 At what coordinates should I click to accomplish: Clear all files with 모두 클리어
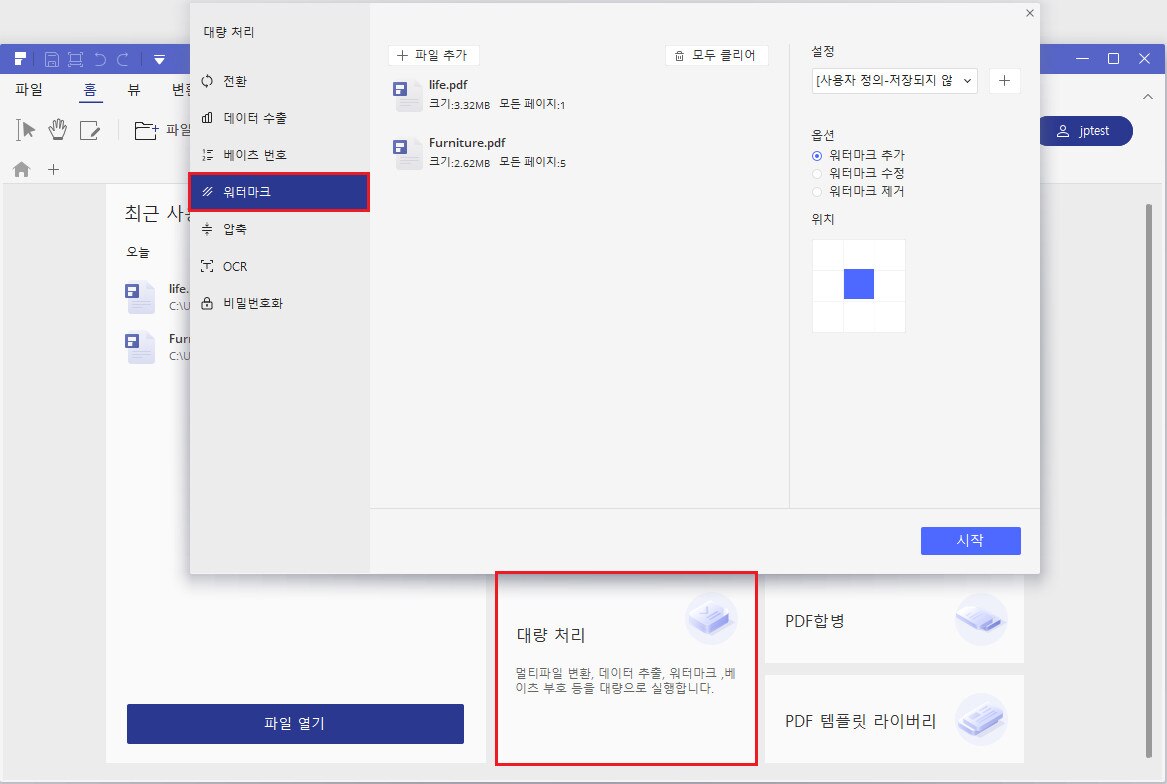click(x=716, y=55)
